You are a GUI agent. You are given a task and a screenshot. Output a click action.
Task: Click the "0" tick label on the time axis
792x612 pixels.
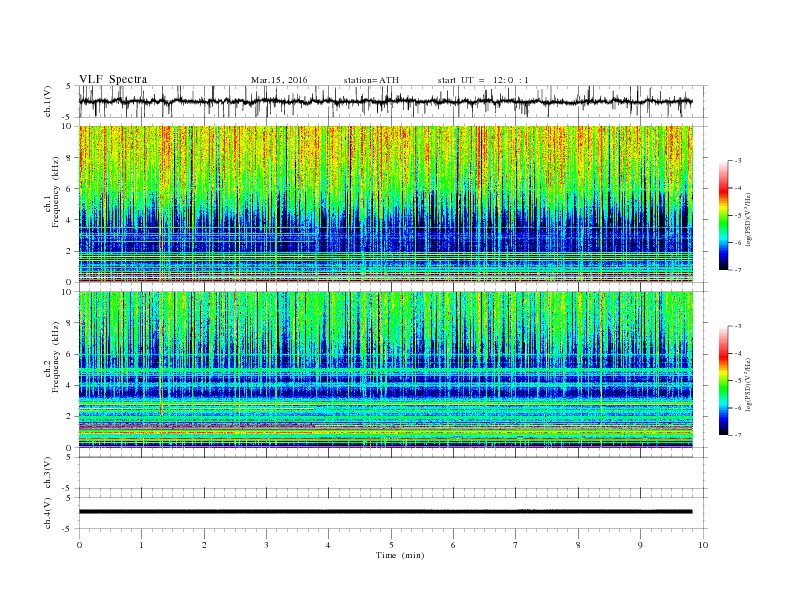[x=79, y=545]
